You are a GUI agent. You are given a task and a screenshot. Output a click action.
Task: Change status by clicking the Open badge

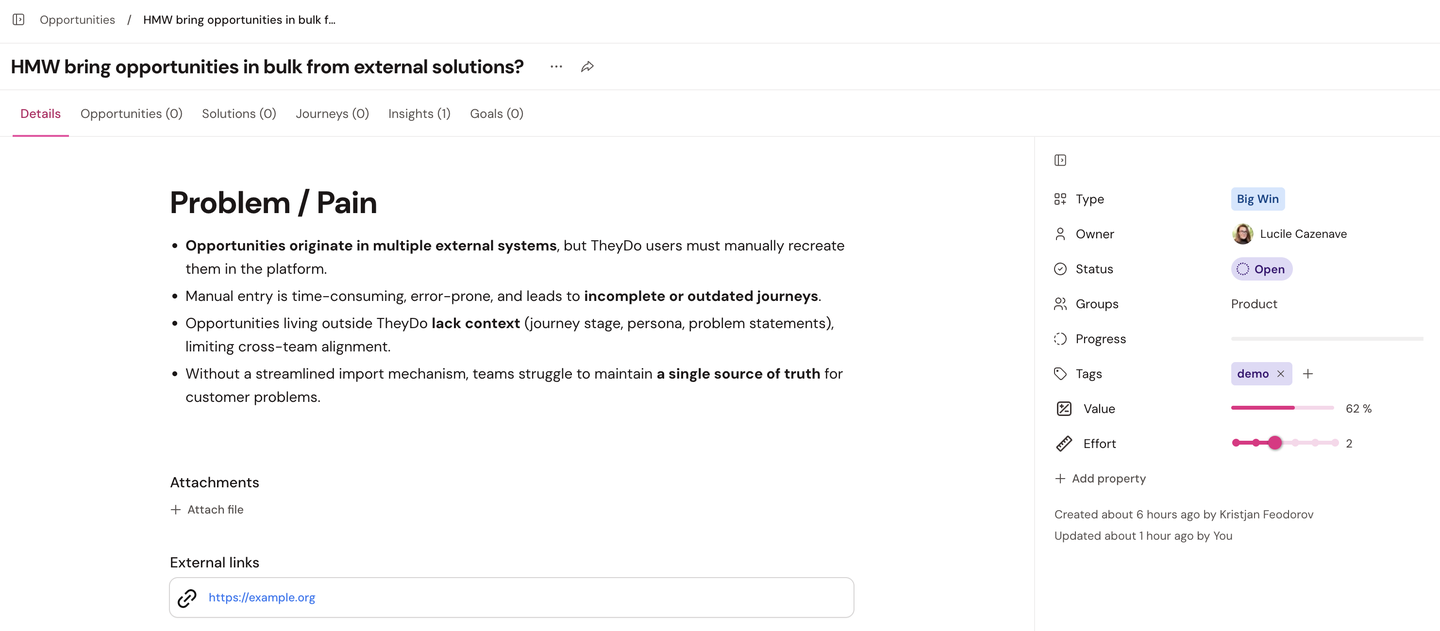point(1261,268)
